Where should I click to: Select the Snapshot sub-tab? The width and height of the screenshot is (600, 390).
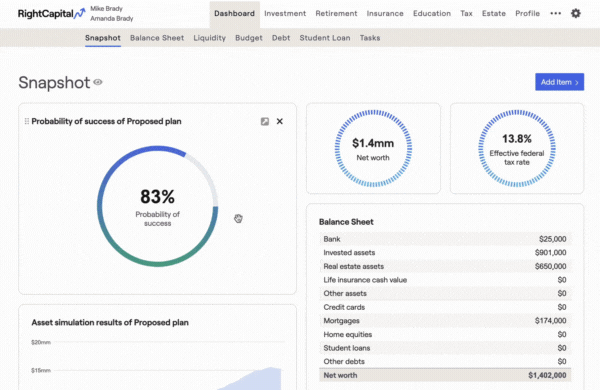coord(103,38)
